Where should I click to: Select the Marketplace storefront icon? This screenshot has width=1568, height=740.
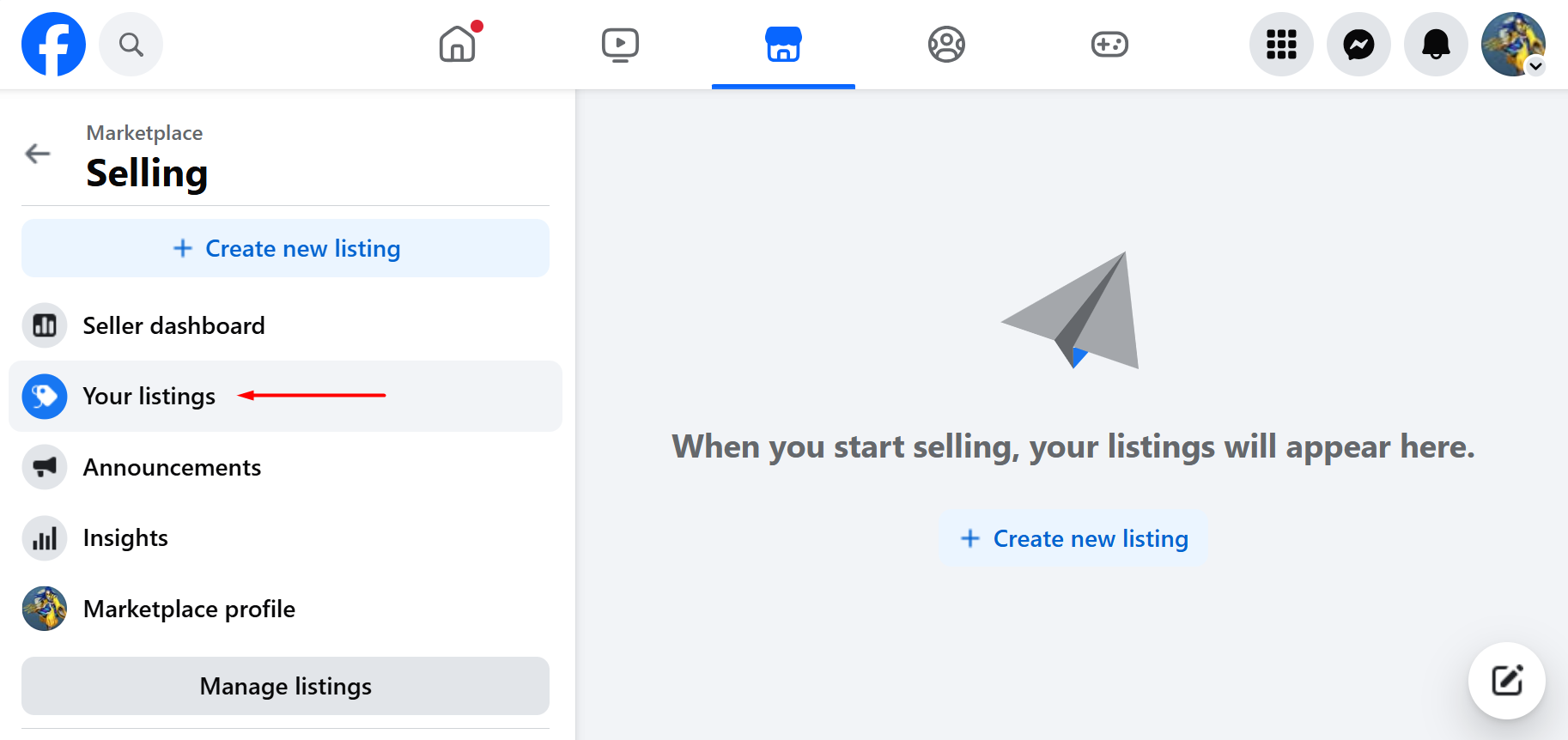tap(783, 45)
